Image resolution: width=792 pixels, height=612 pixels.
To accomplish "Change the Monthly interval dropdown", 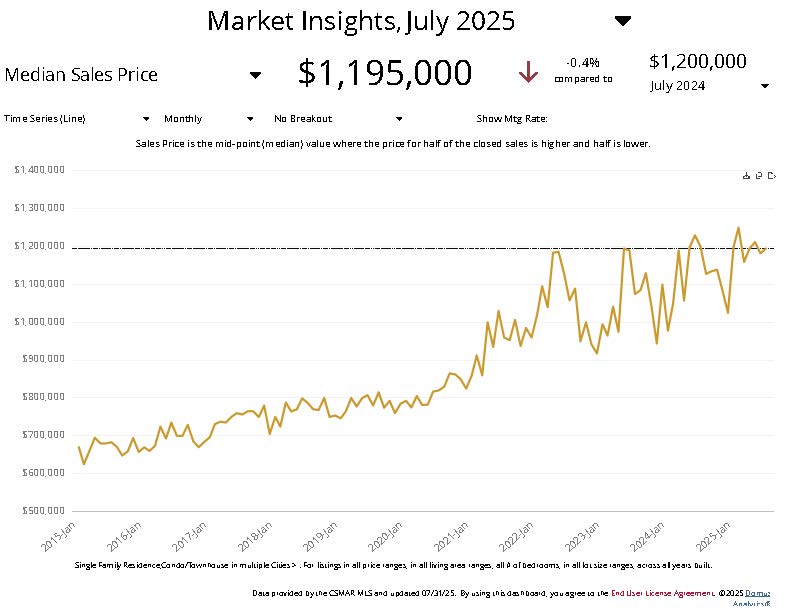I will coord(250,119).
